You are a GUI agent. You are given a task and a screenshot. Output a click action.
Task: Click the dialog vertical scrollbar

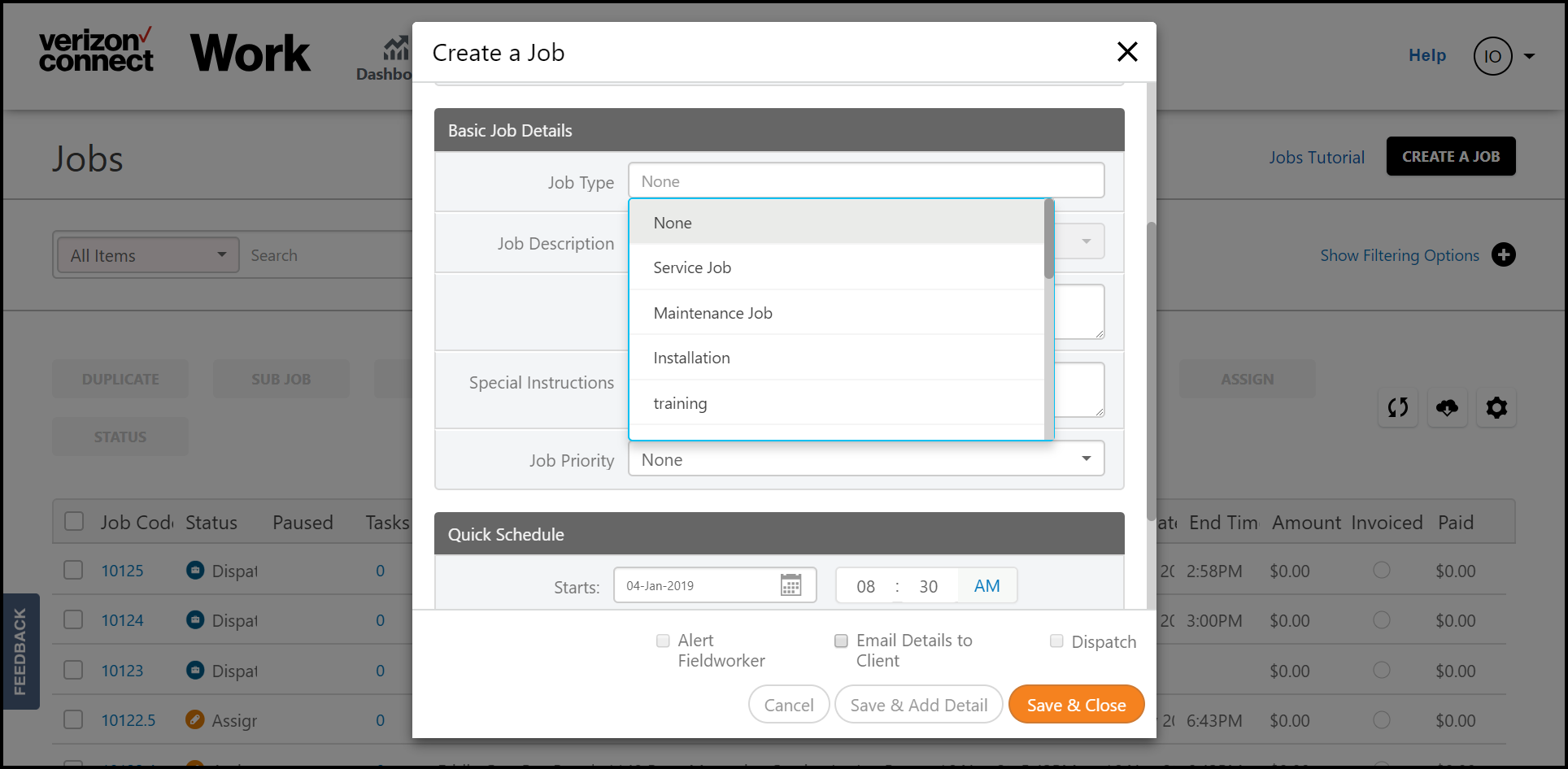pos(1151,371)
